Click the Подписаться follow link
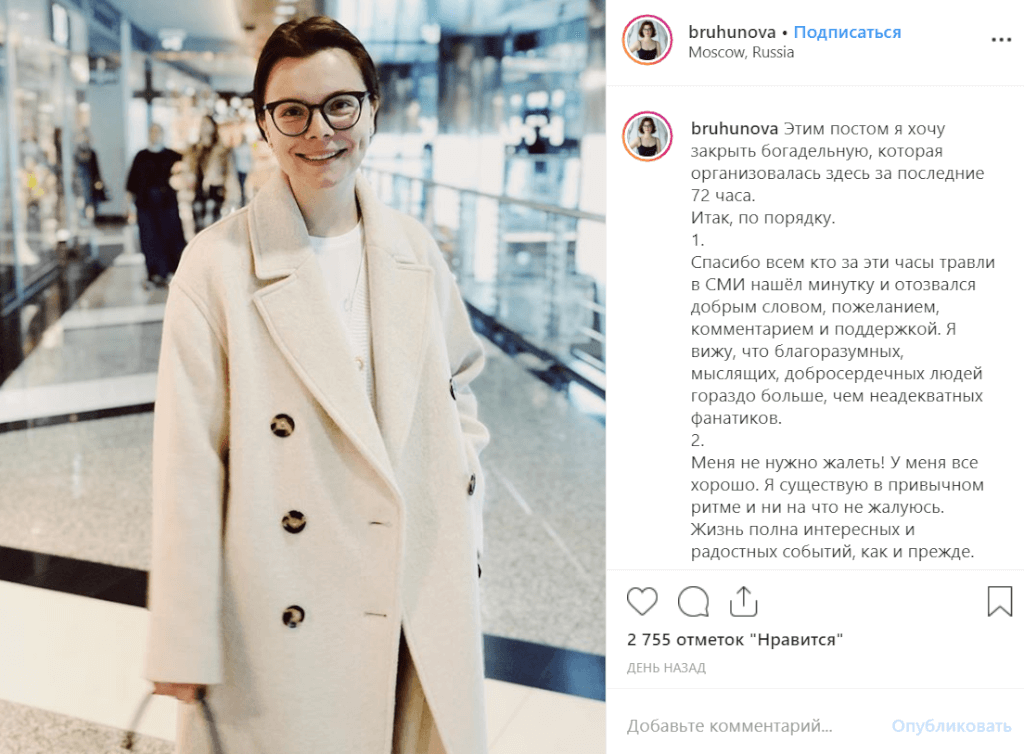The width and height of the screenshot is (1024, 754). [847, 32]
